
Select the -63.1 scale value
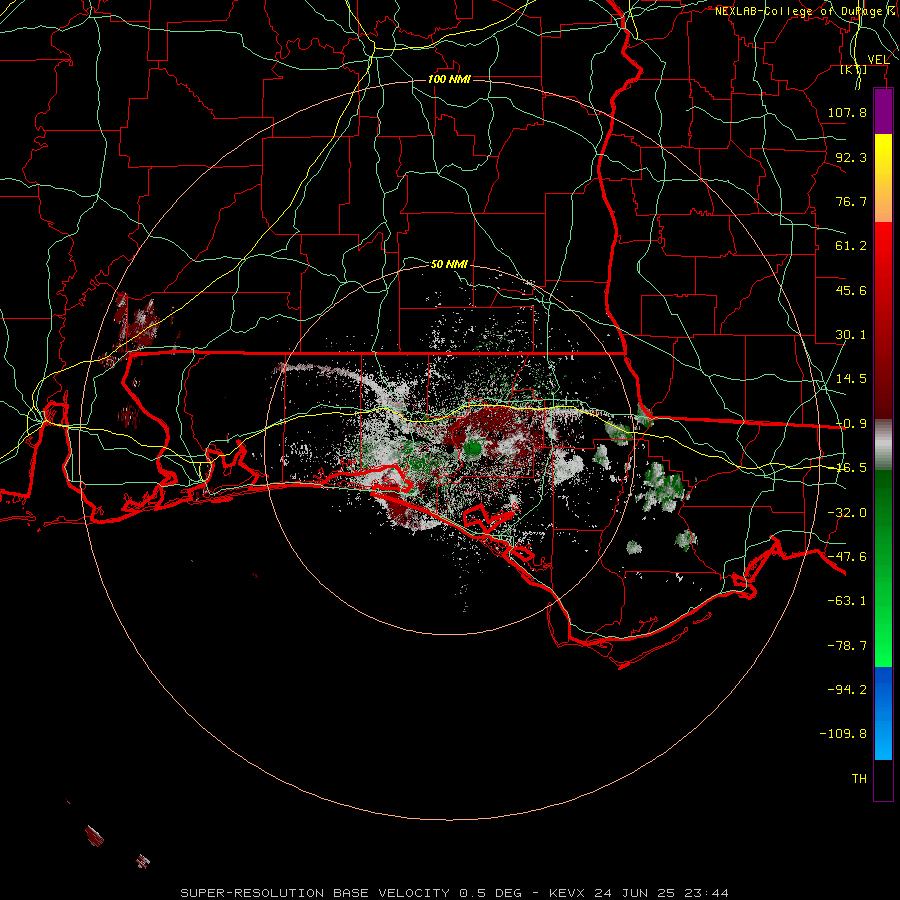(x=847, y=601)
